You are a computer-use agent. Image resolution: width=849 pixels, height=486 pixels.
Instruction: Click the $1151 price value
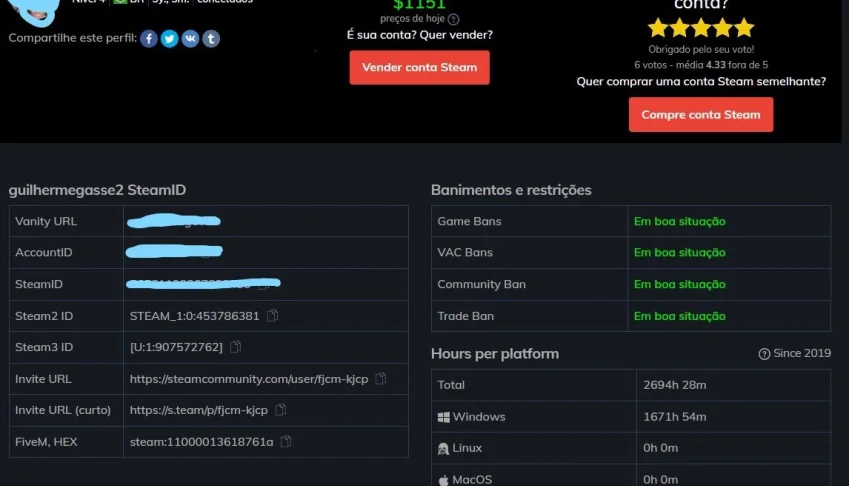coord(420,4)
